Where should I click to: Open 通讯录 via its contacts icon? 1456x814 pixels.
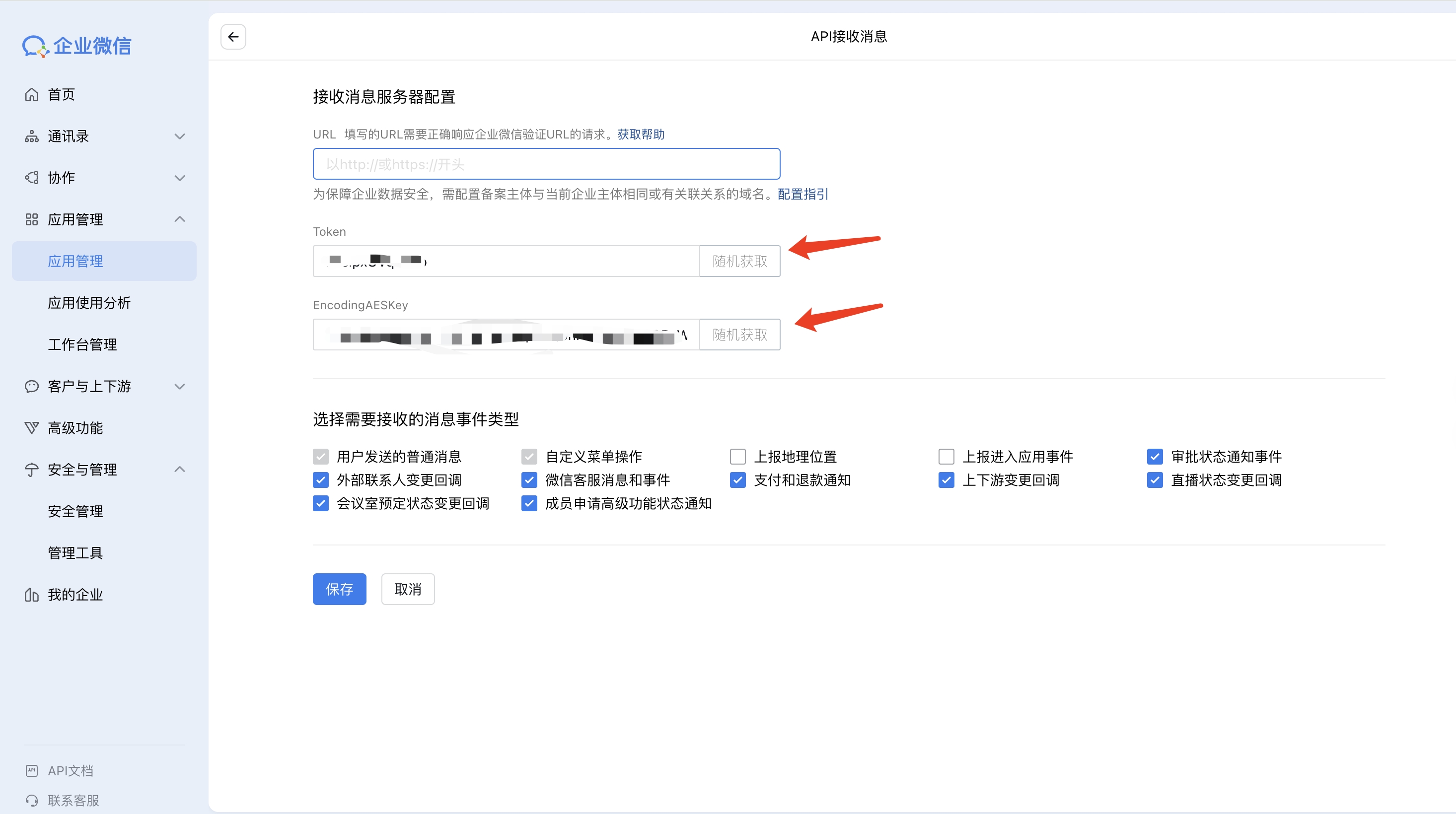tap(32, 136)
